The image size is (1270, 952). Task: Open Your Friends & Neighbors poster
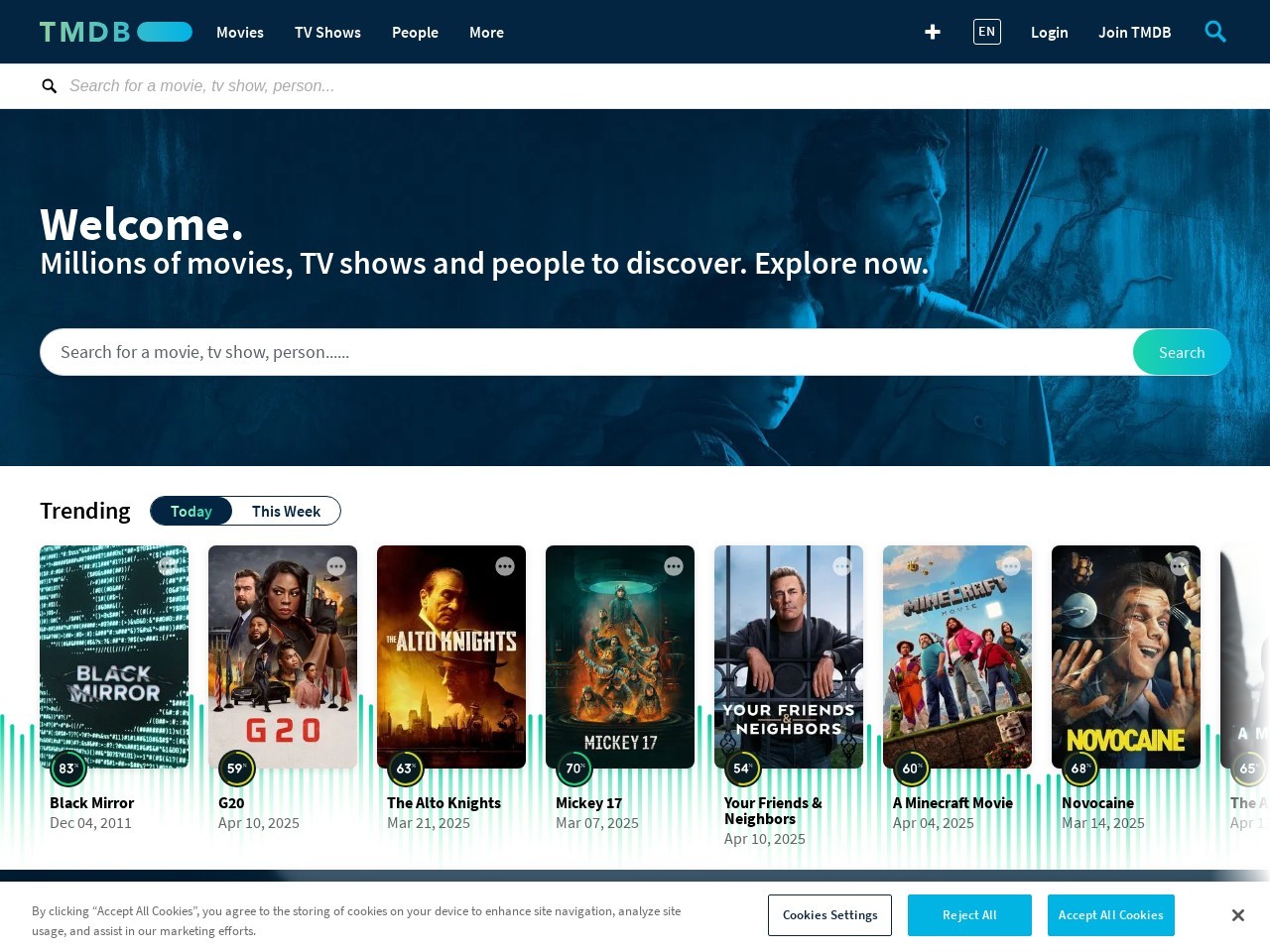click(x=789, y=656)
